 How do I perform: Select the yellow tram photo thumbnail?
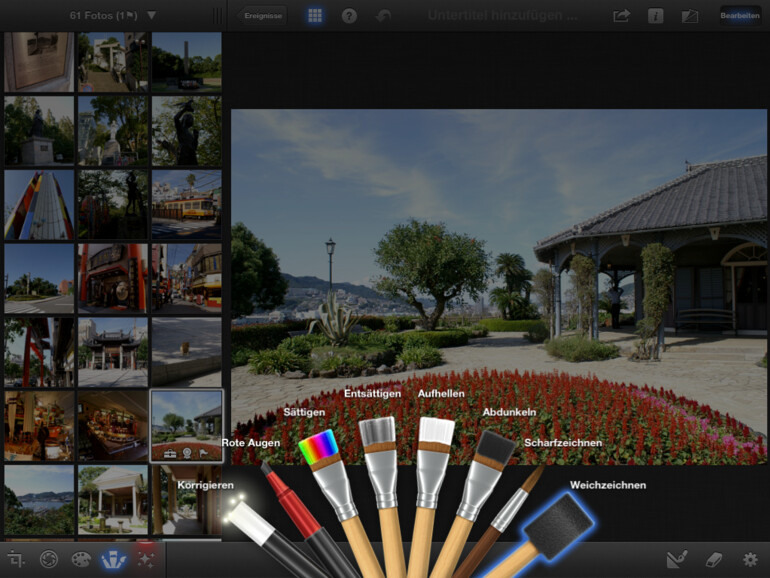click(187, 205)
